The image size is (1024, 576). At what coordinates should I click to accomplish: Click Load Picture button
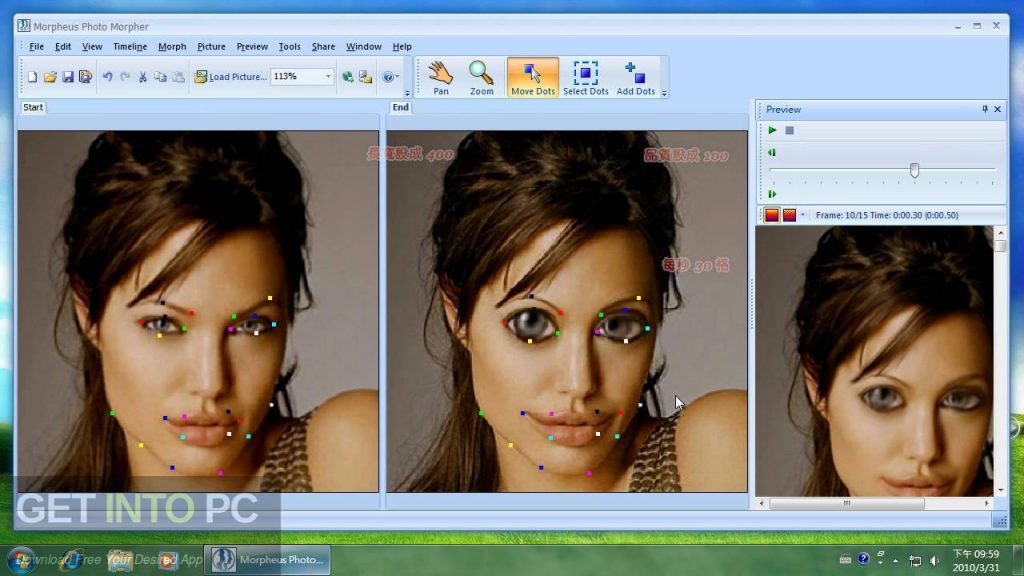(x=231, y=76)
